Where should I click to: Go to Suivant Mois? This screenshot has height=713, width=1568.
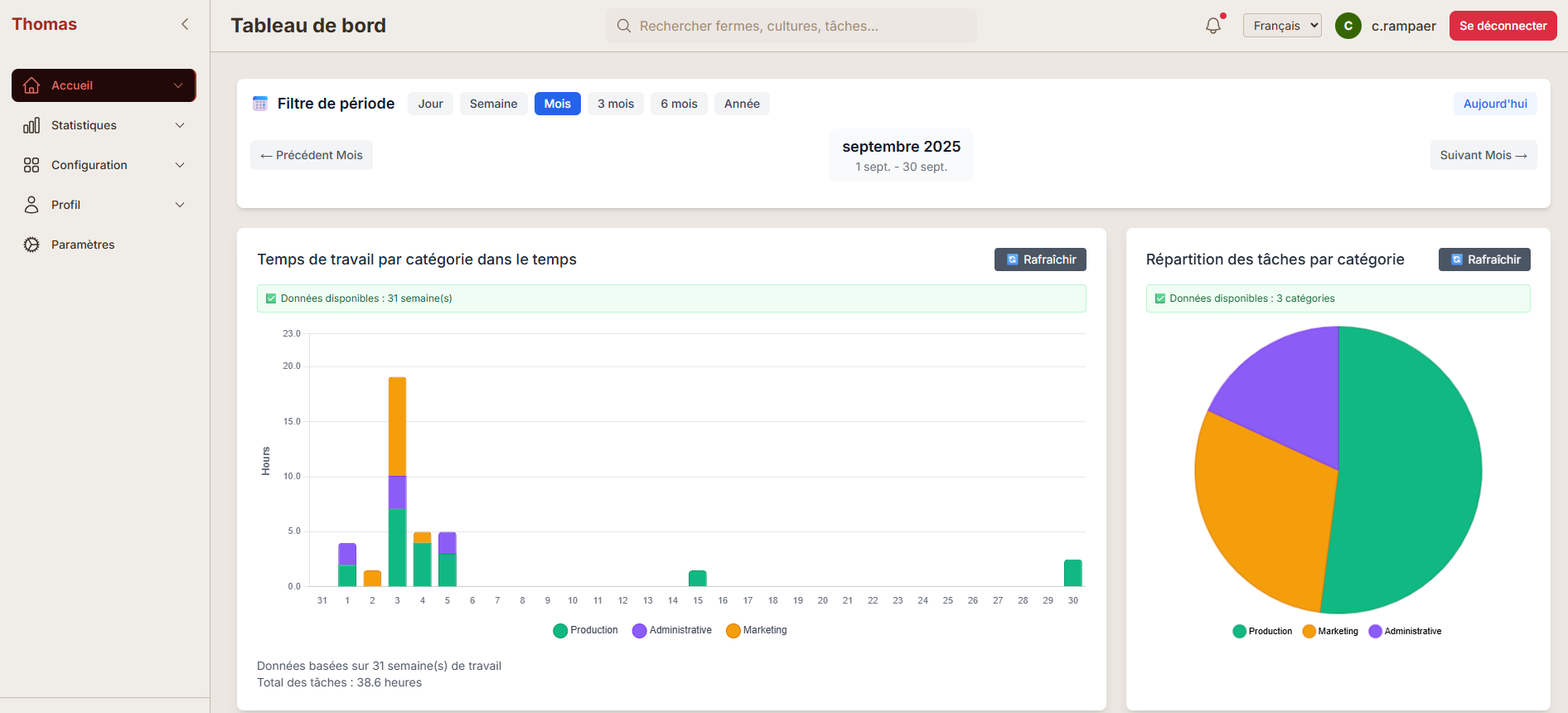1483,155
